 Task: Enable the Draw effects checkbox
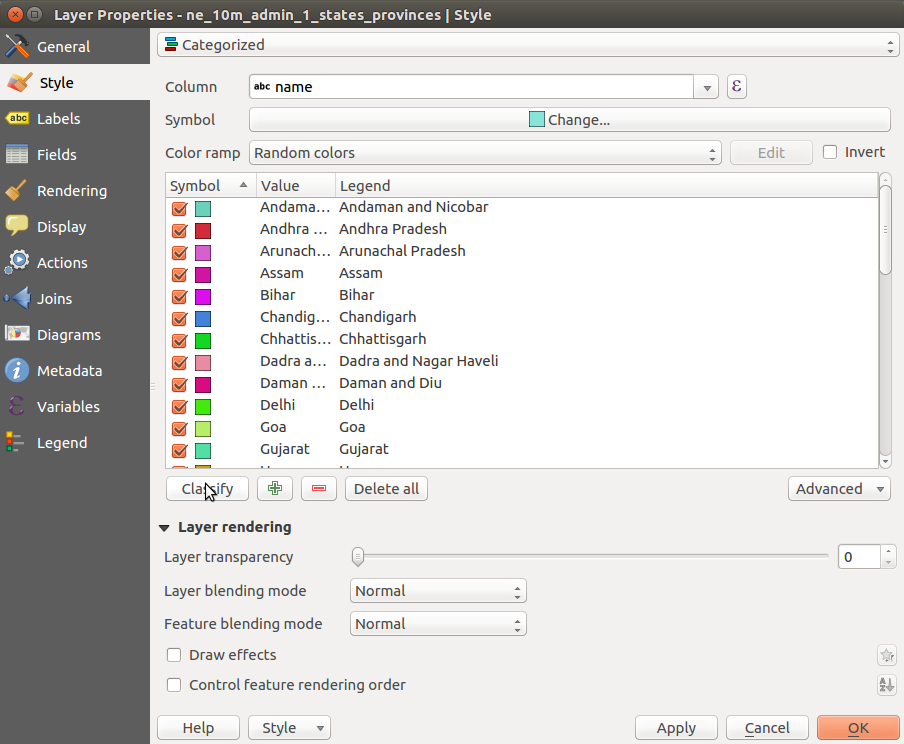(x=174, y=655)
